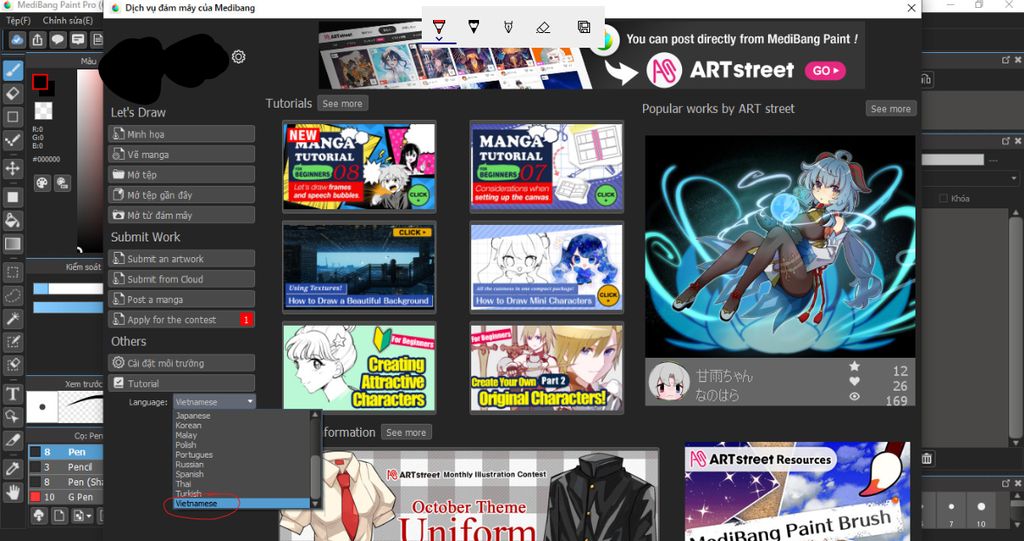
Task: Toggle the Khóa lock checkbox
Action: coord(944,199)
